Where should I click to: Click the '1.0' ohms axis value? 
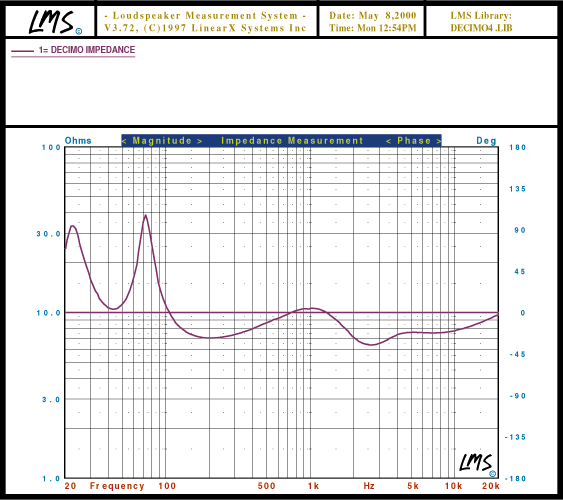(x=51, y=479)
